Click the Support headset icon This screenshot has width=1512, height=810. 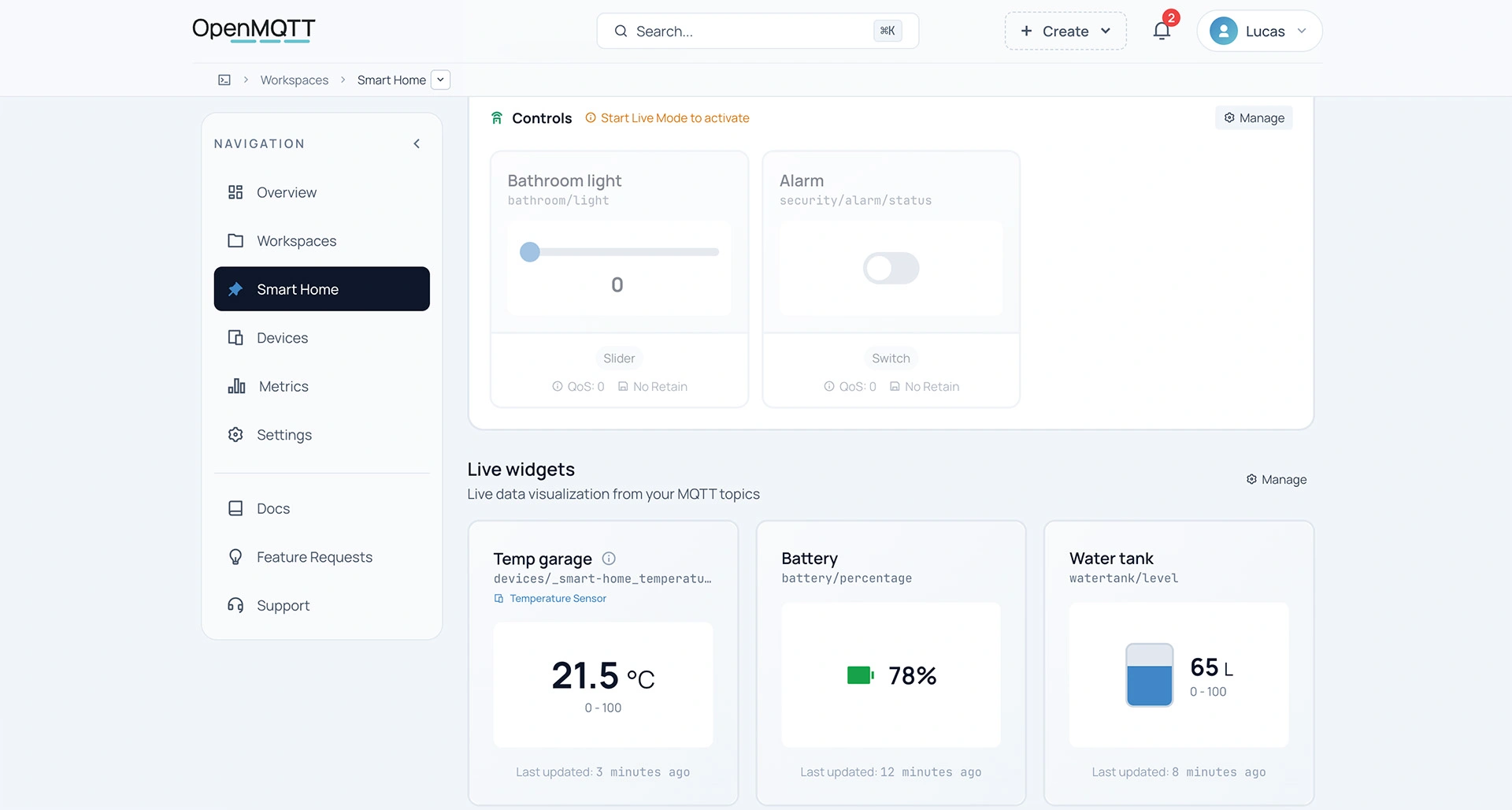point(235,605)
